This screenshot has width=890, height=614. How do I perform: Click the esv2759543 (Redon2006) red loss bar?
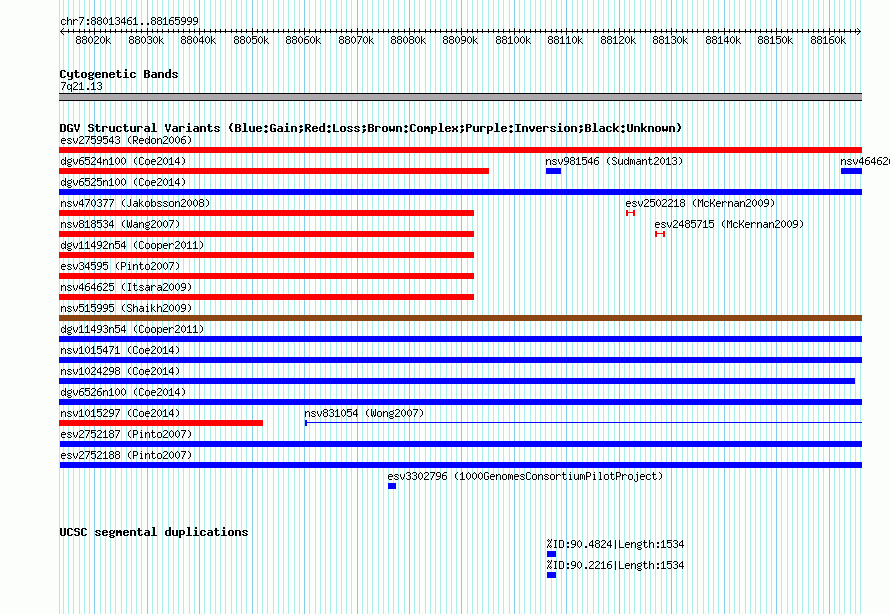coord(460,150)
